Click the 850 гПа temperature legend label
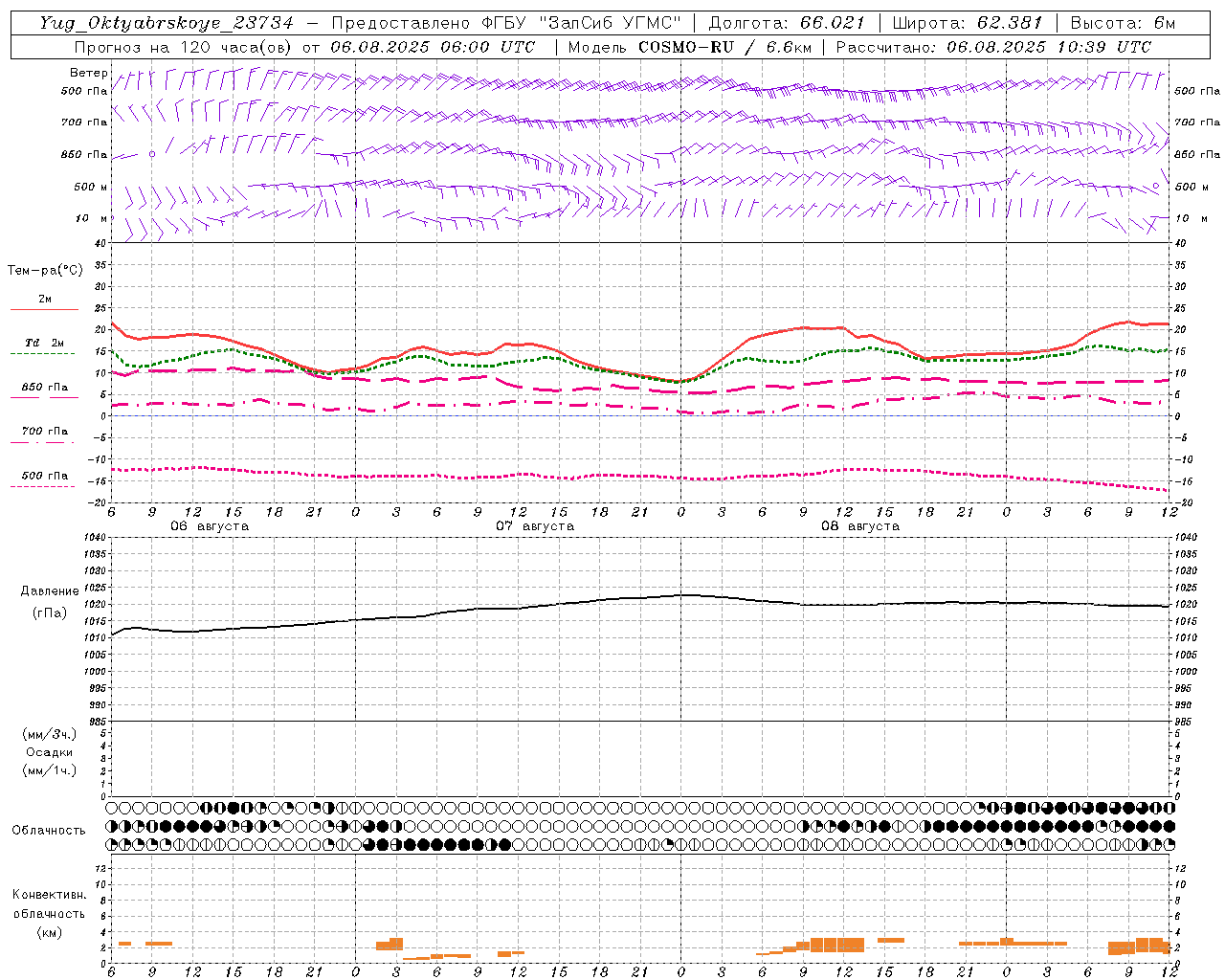Screen dimensions: 1225x980 (x=45, y=388)
